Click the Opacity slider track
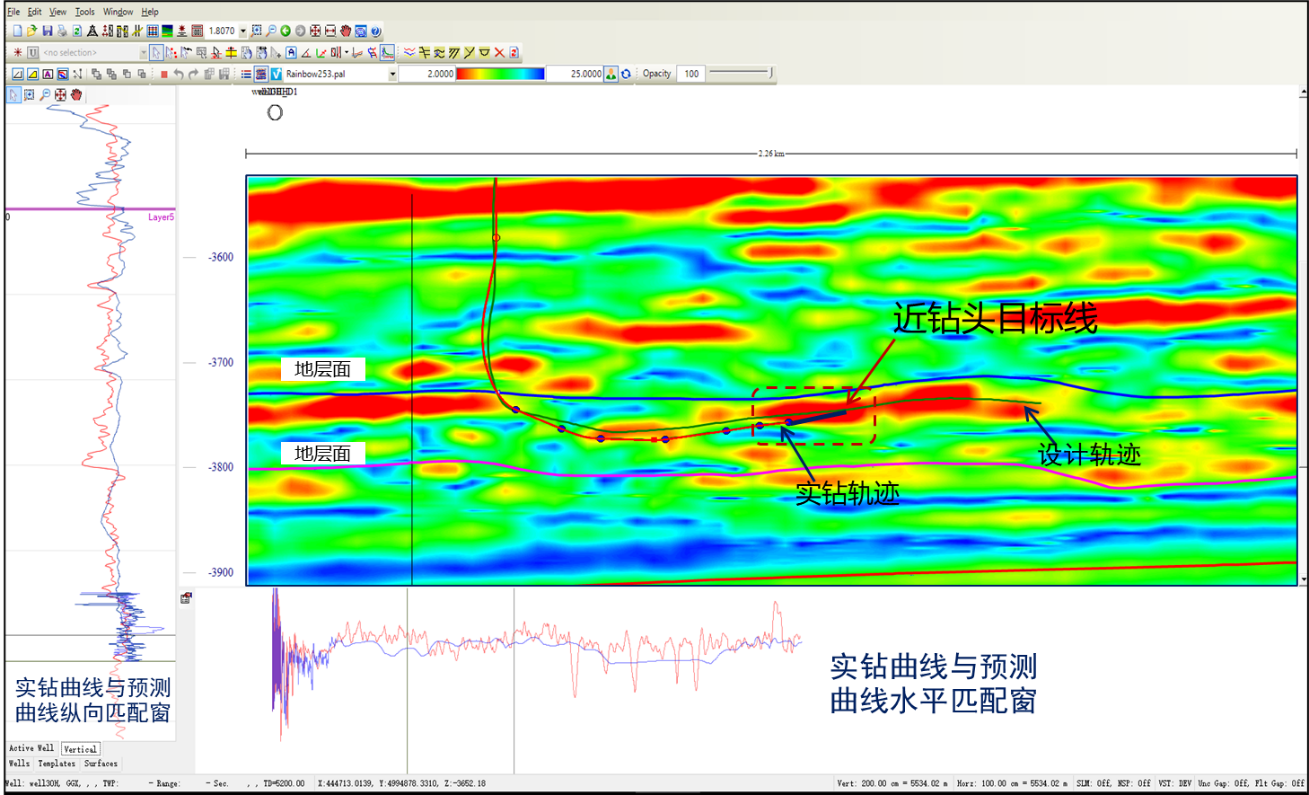1309x795 pixels. [x=740, y=73]
